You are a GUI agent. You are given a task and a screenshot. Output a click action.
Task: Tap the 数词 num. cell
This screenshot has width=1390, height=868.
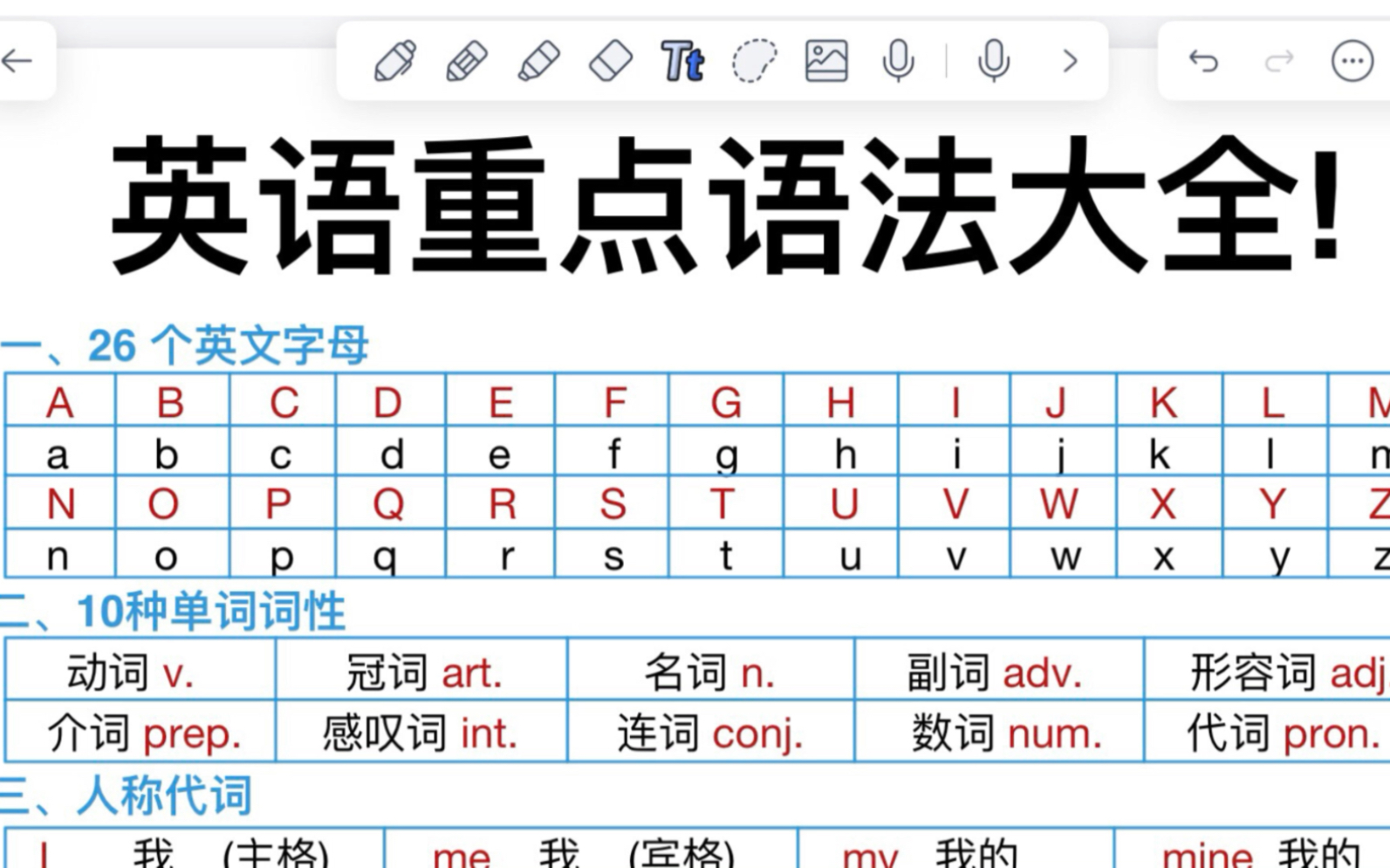click(x=999, y=731)
